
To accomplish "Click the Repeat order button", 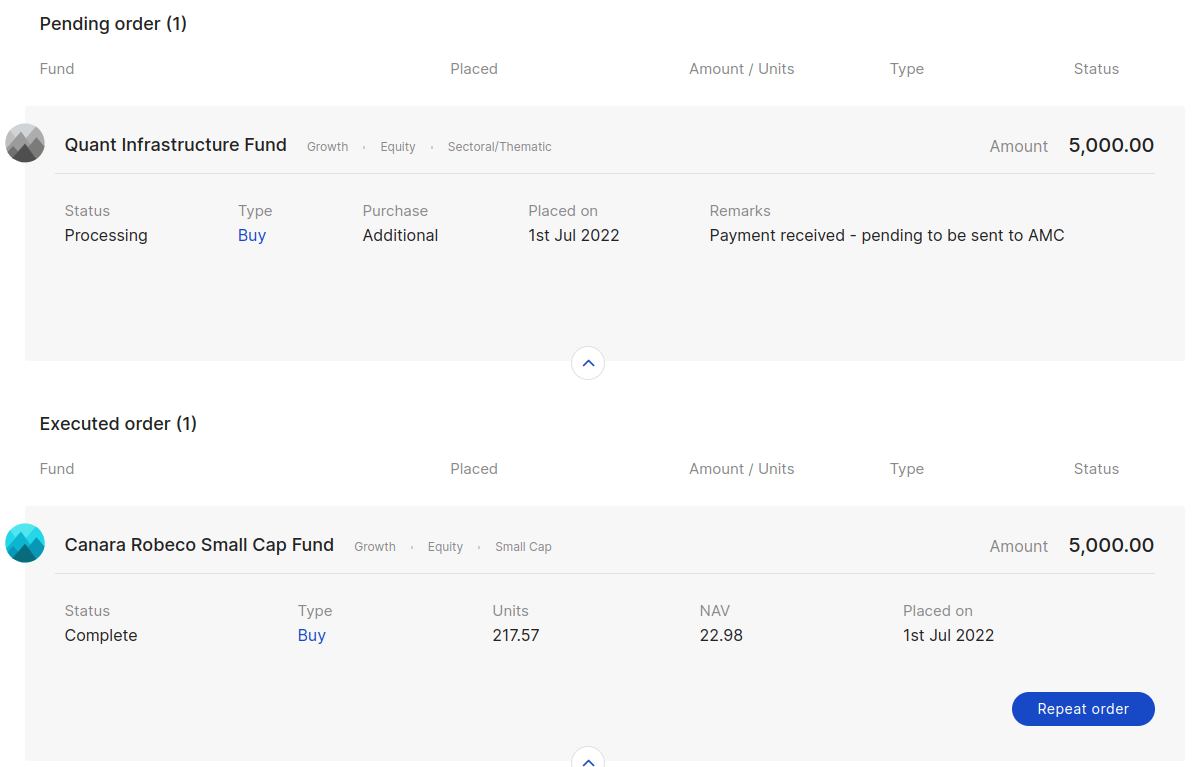I will point(1083,708).
